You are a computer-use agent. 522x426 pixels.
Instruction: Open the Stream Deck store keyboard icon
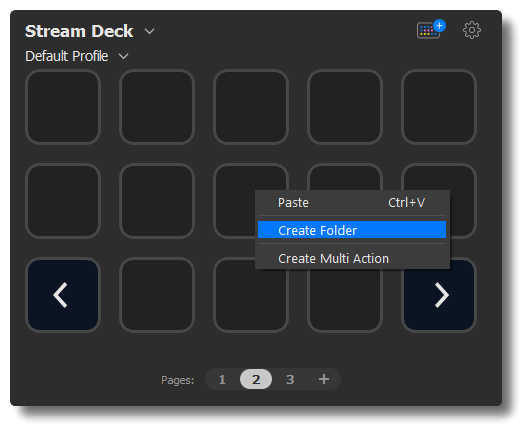[x=431, y=30]
